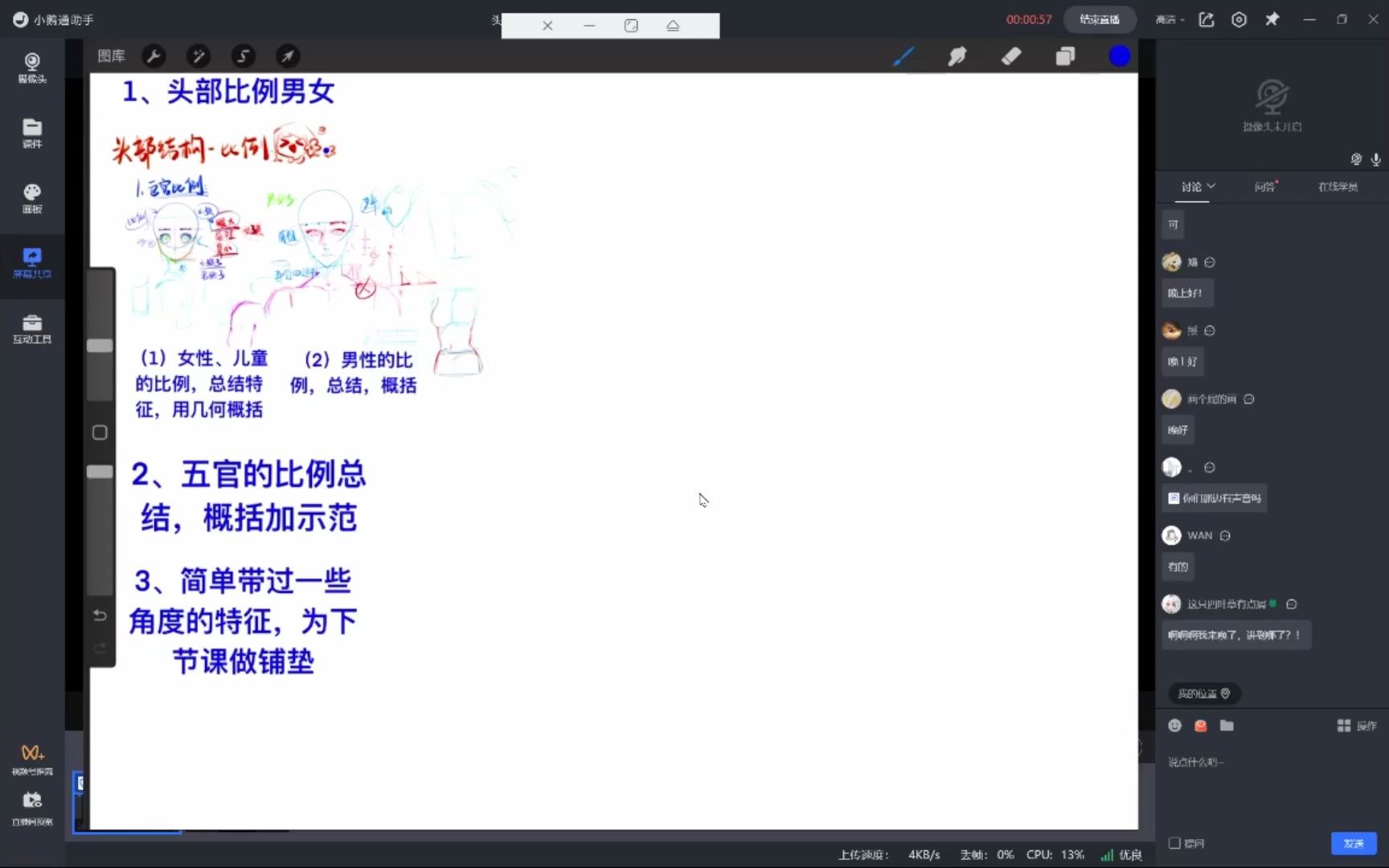Screen dimensions: 1389x868
Task: Switch to the 在线学员 online students tab
Action: point(1338,186)
